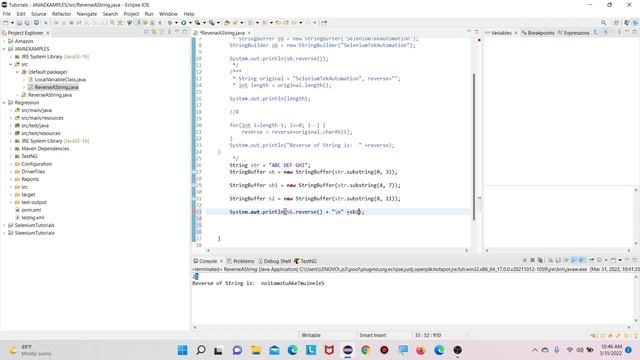The height and width of the screenshot is (360, 640).
Task: Open the File menu
Action: tap(7, 13)
